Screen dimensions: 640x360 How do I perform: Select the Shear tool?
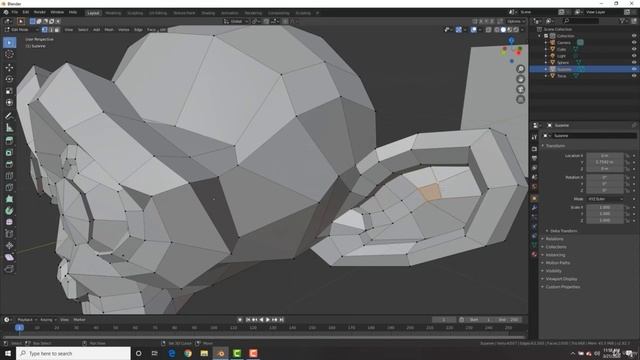click(9, 258)
